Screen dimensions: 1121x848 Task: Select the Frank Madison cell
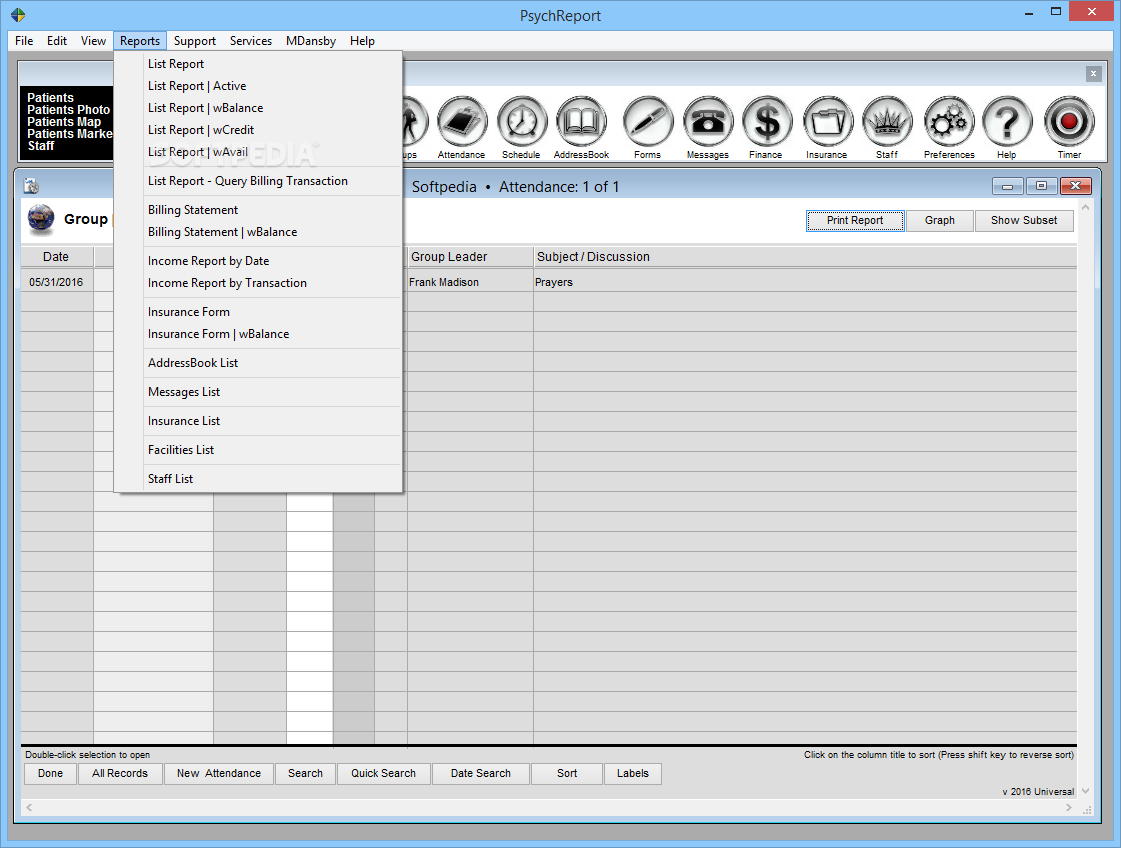click(470, 282)
